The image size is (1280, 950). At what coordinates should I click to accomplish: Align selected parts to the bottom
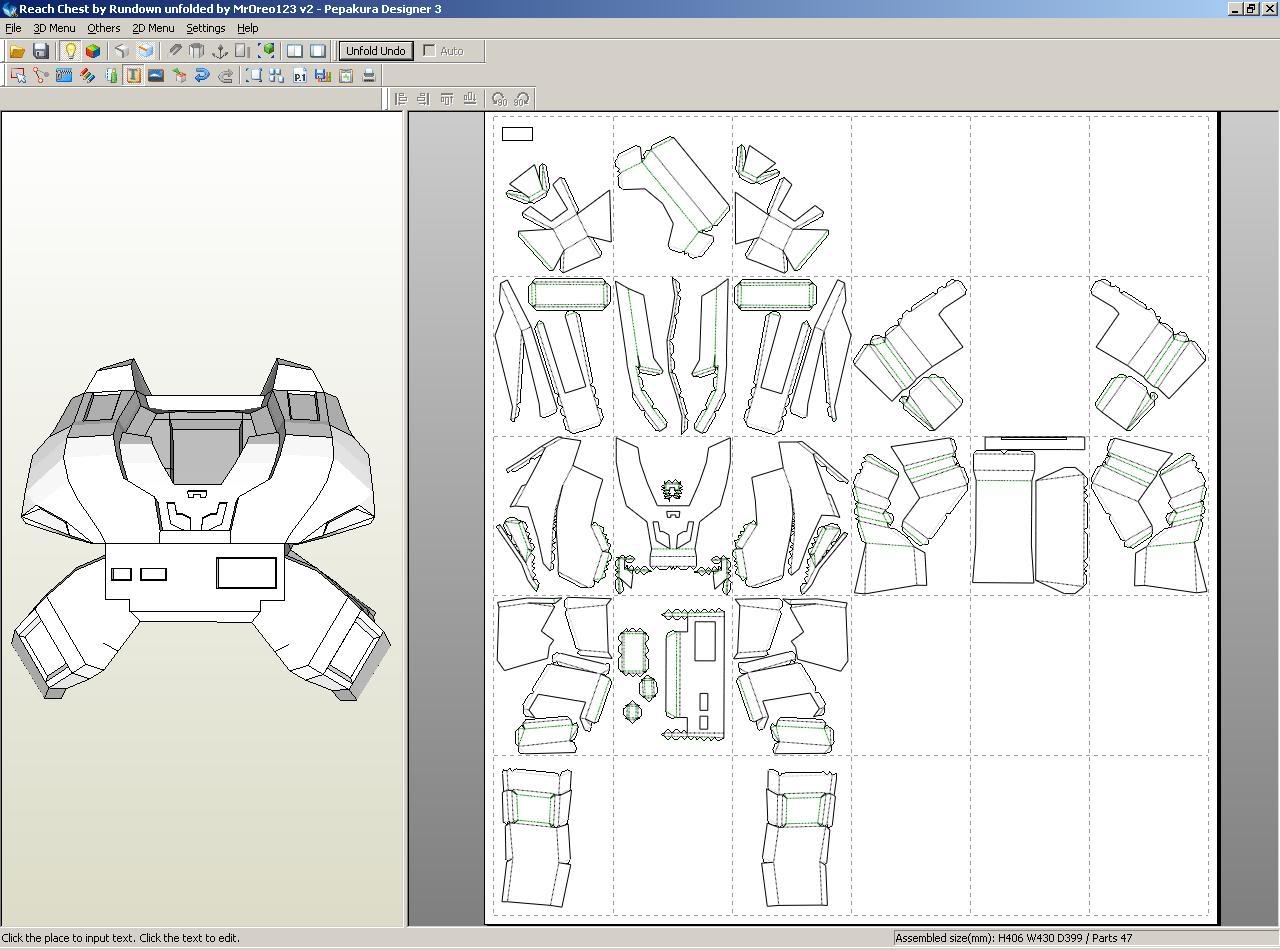(x=470, y=99)
